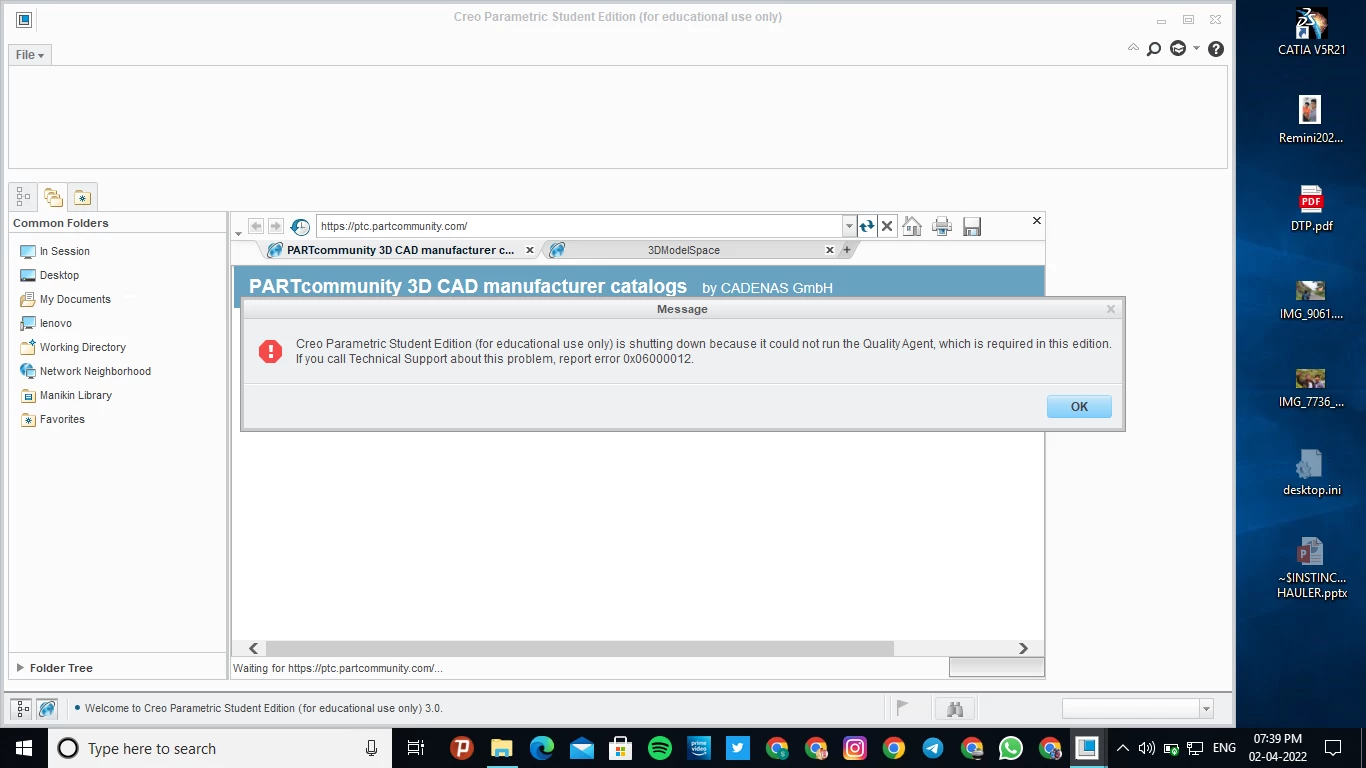Open the search magnifier at top right
1366x768 pixels.
(1154, 49)
